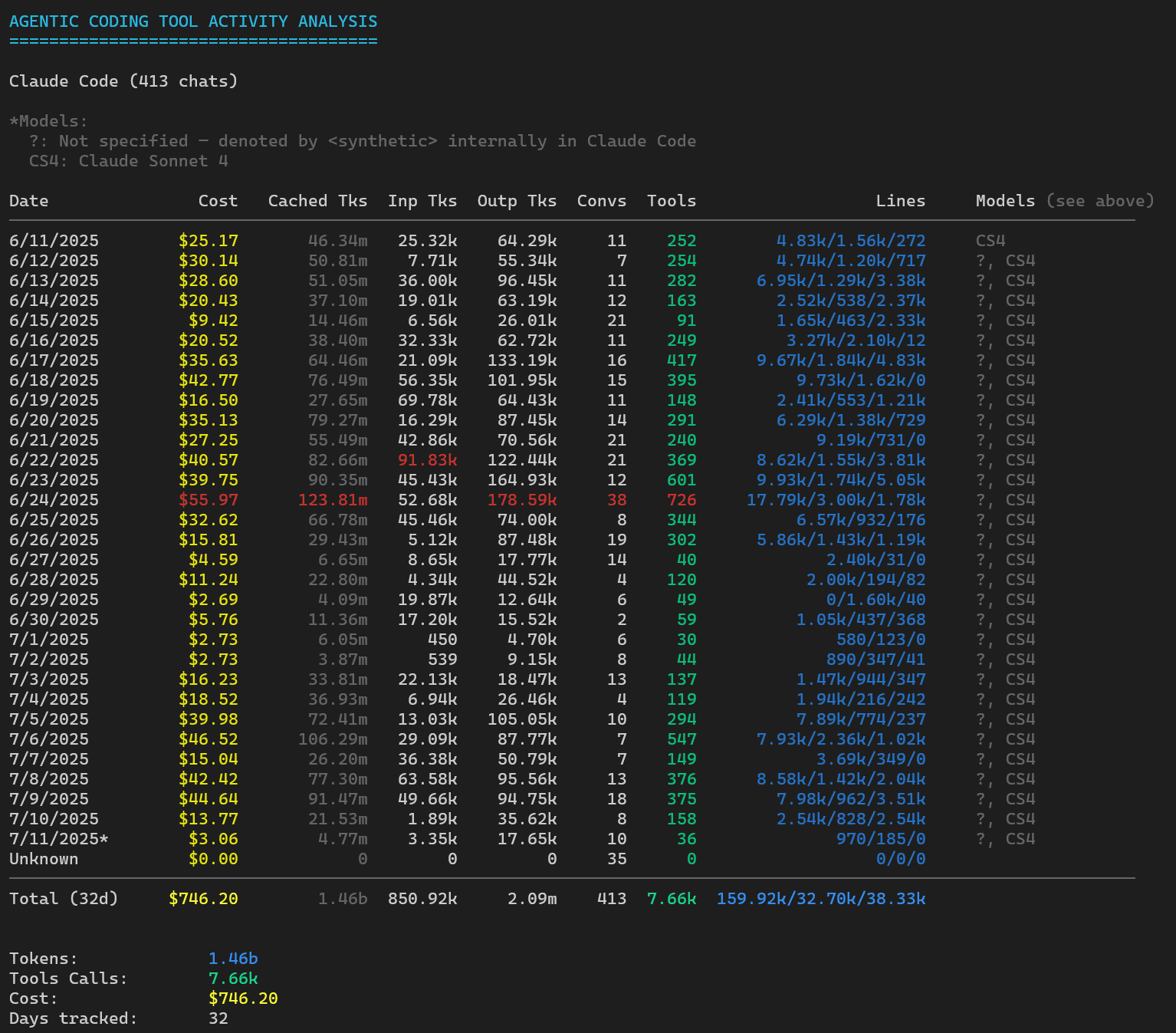Click input tokens value 19.01k

[x=427, y=301]
